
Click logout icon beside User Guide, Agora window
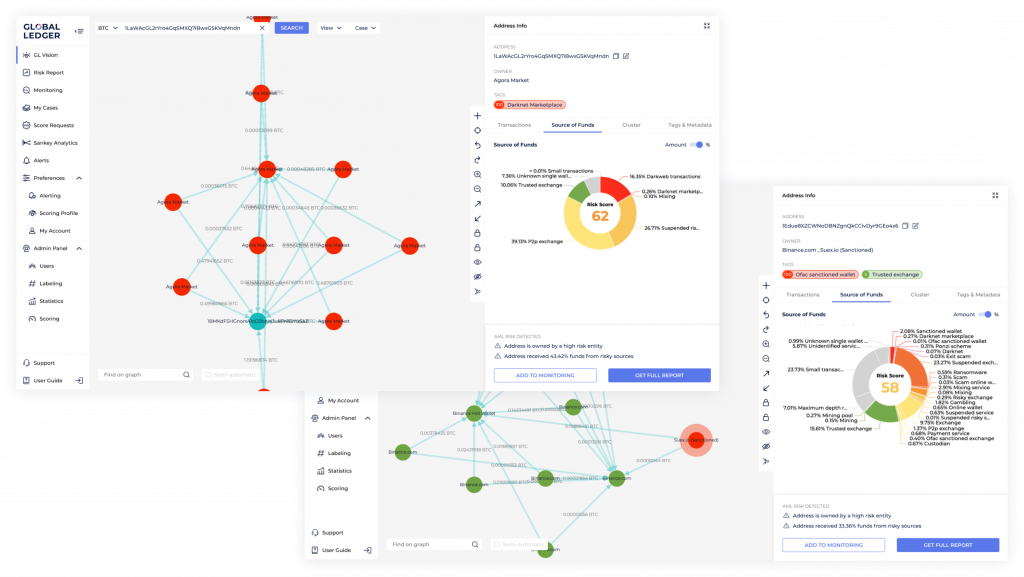[x=79, y=381]
